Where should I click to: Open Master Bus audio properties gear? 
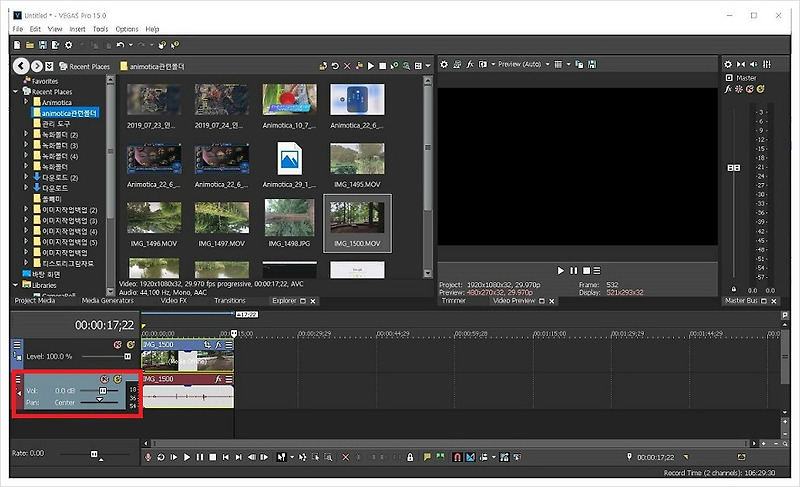point(728,64)
